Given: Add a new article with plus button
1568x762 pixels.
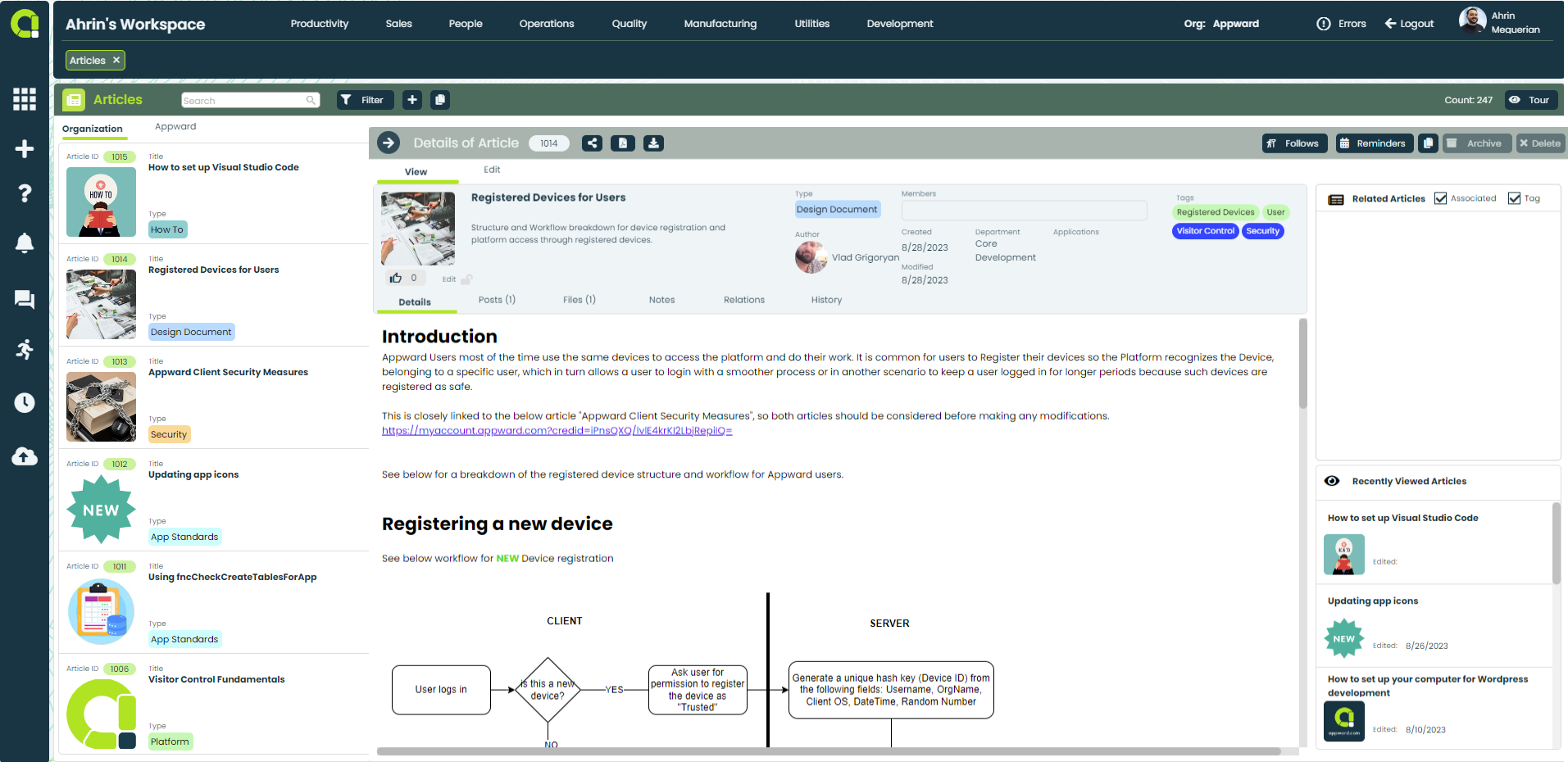Looking at the screenshot, I should click(412, 100).
